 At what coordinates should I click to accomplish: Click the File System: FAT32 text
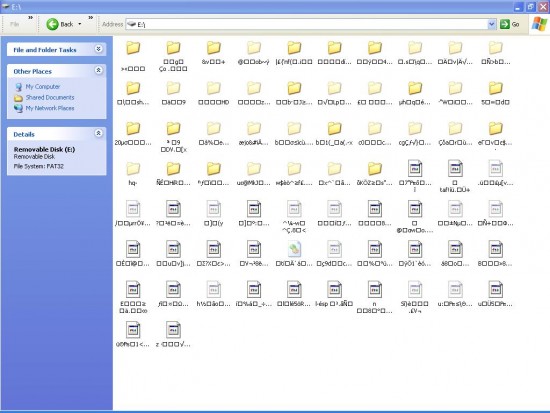coord(39,166)
